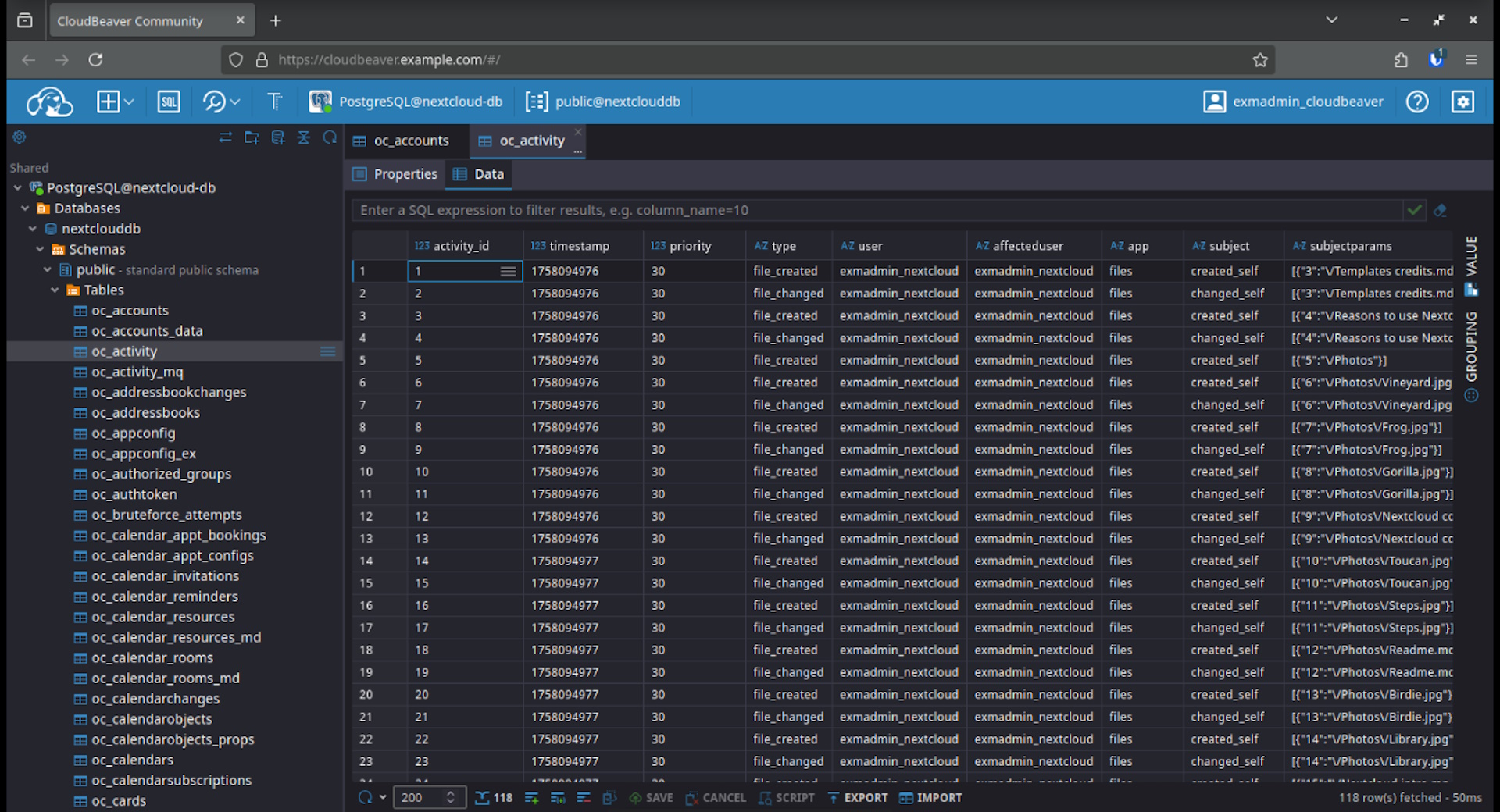1500x812 pixels.
Task: Open auto-refresh dropdown arrow
Action: [x=383, y=797]
